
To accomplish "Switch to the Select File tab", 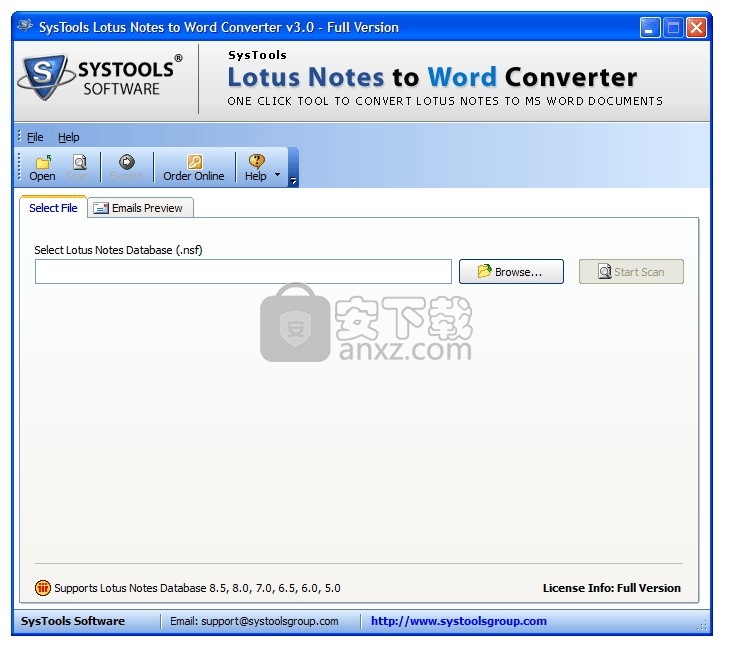I will (53, 208).
